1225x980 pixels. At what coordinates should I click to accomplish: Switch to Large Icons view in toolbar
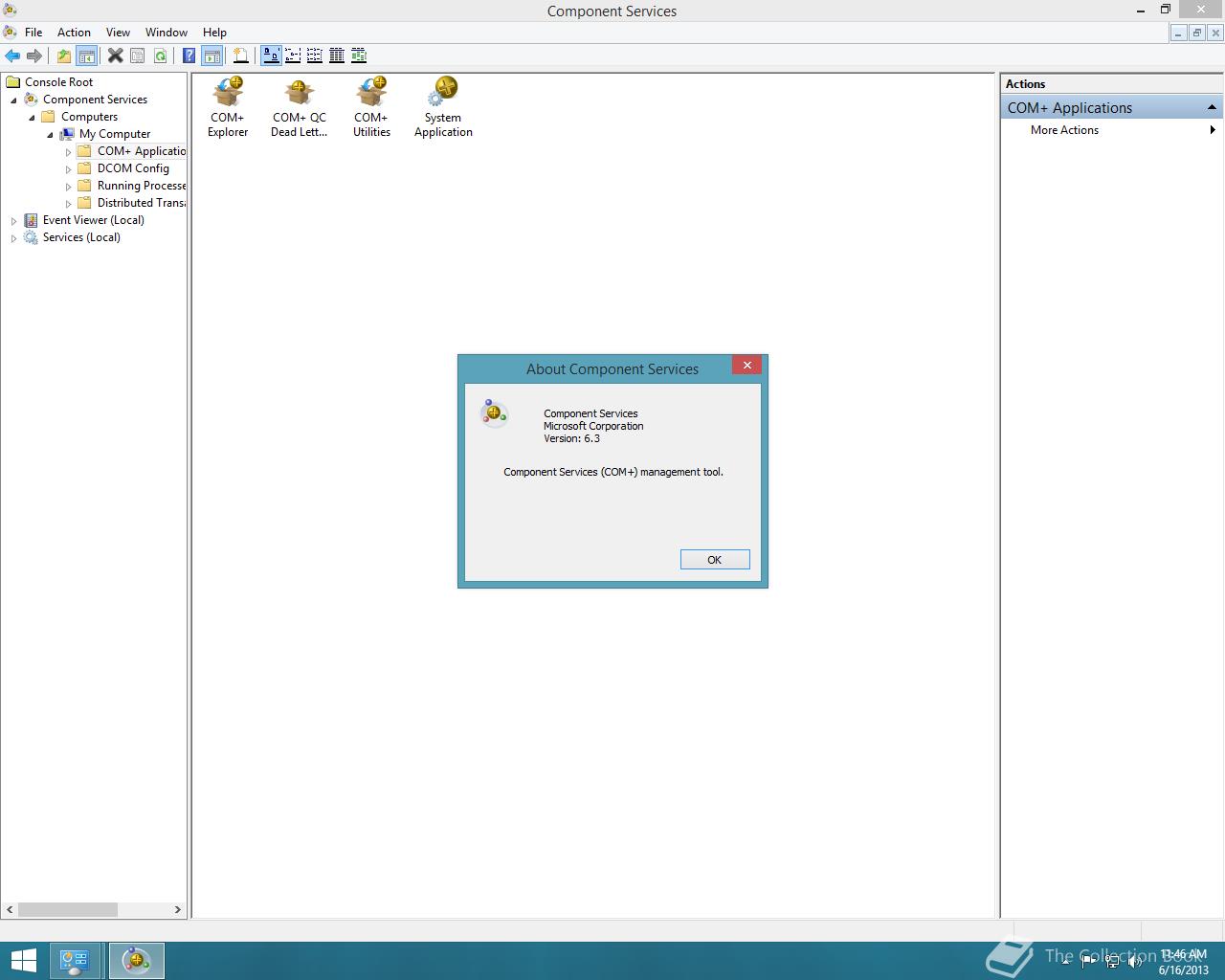coord(271,56)
